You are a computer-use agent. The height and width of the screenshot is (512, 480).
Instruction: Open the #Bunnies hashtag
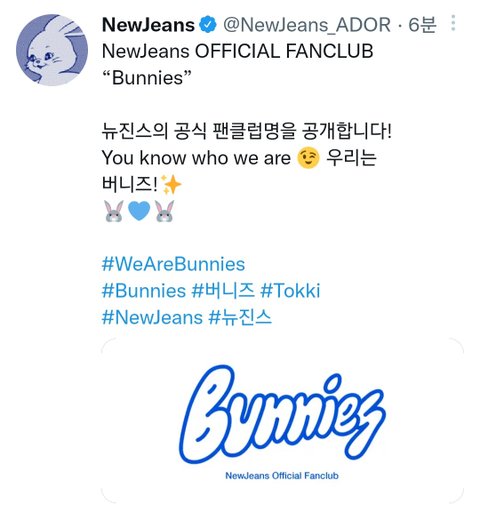144,291
